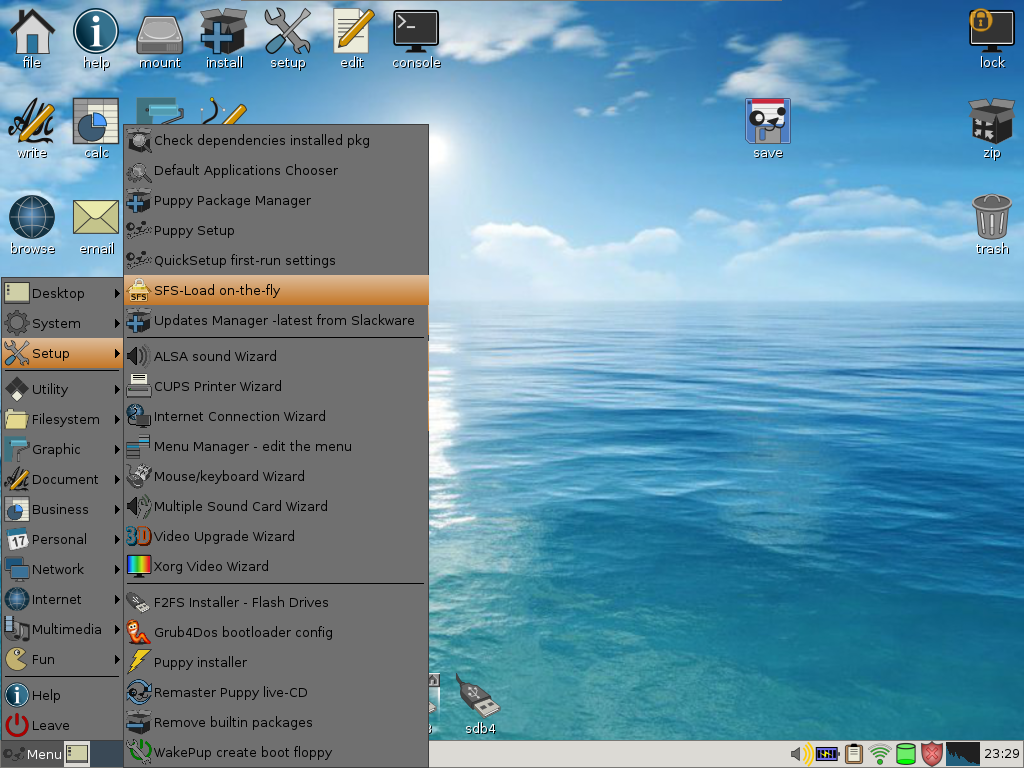1024x768 pixels.
Task: Launch Internet Connection Wizard
Action: pyautogui.click(x=276, y=417)
